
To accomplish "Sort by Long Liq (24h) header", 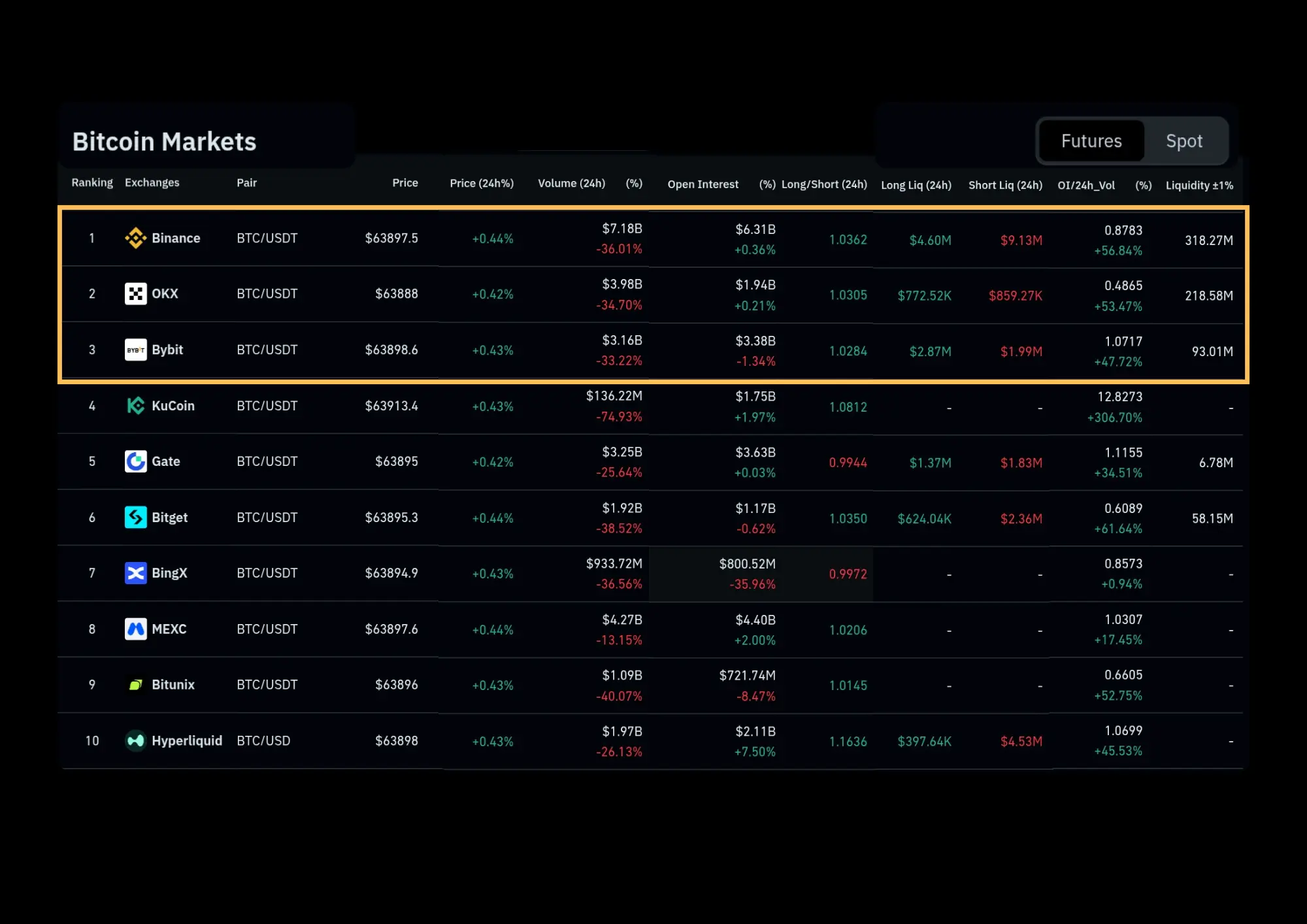I will point(916,185).
